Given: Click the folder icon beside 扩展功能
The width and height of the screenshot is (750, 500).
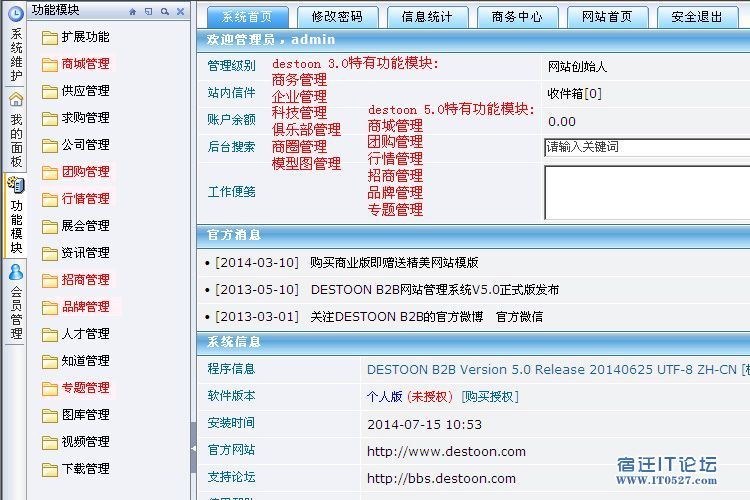Looking at the screenshot, I should click(x=50, y=37).
